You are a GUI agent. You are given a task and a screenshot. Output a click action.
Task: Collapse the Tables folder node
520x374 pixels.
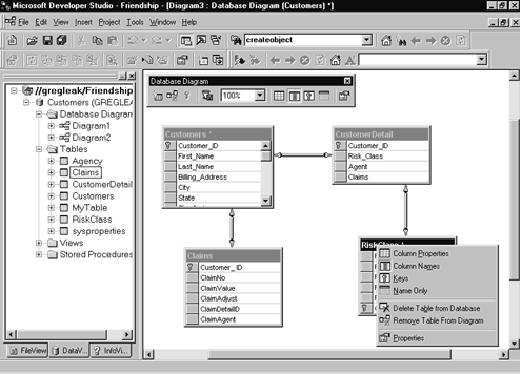pyautogui.click(x=39, y=149)
